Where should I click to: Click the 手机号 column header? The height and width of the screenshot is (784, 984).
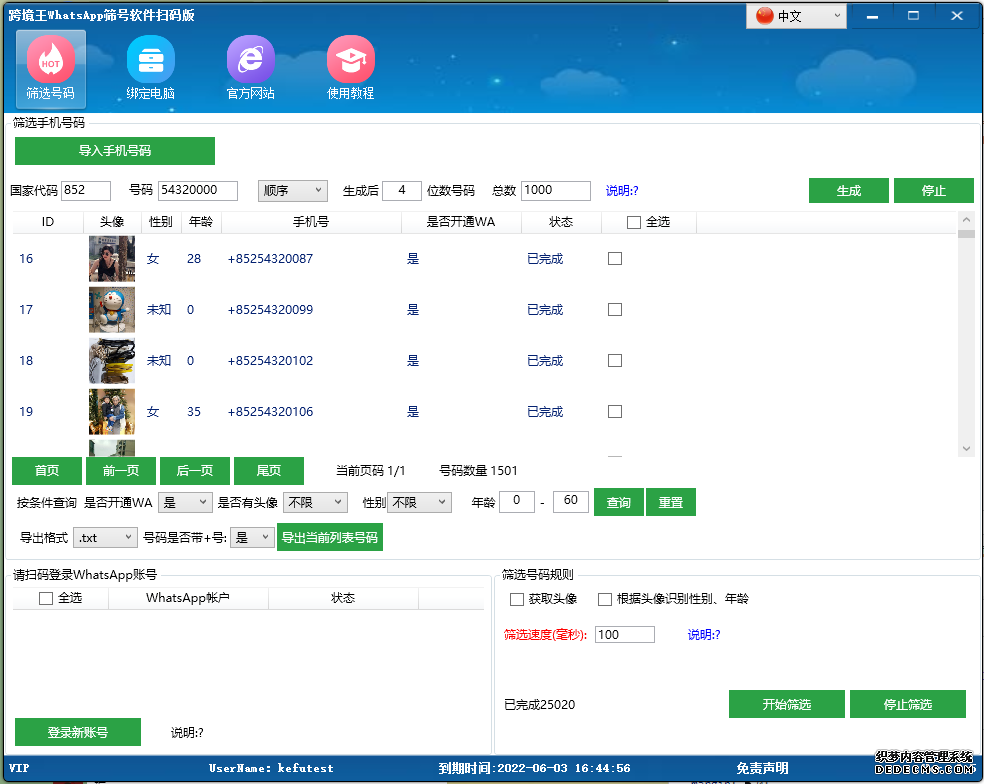[x=311, y=222]
